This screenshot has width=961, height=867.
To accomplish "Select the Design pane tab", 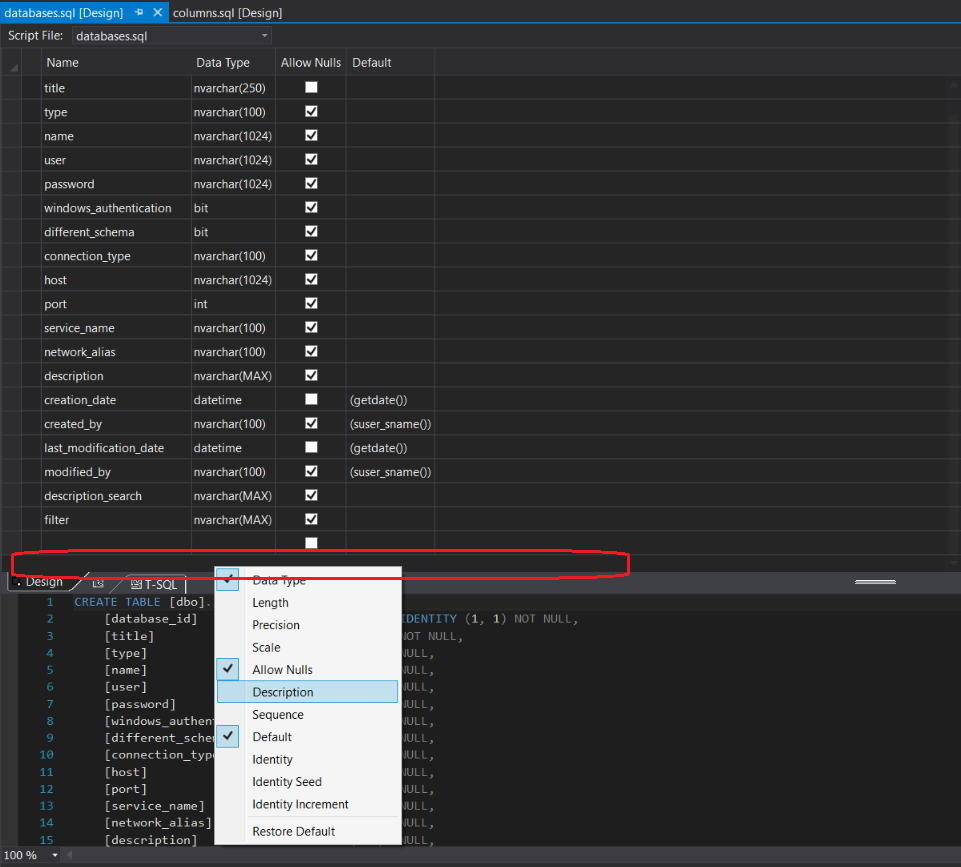I will pyautogui.click(x=38, y=581).
